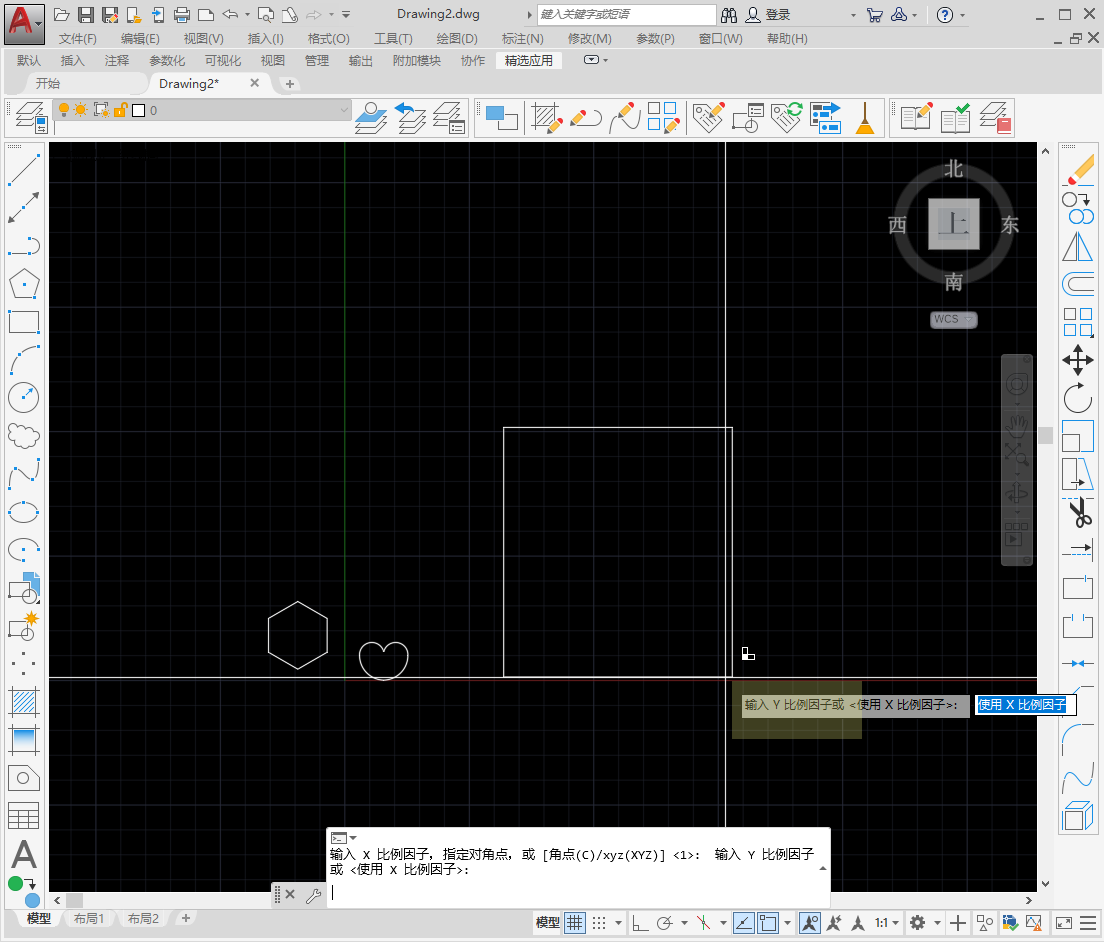Viewport: 1104px width, 942px height.
Task: Click WCS button under the ViewCube
Action: (x=952, y=320)
